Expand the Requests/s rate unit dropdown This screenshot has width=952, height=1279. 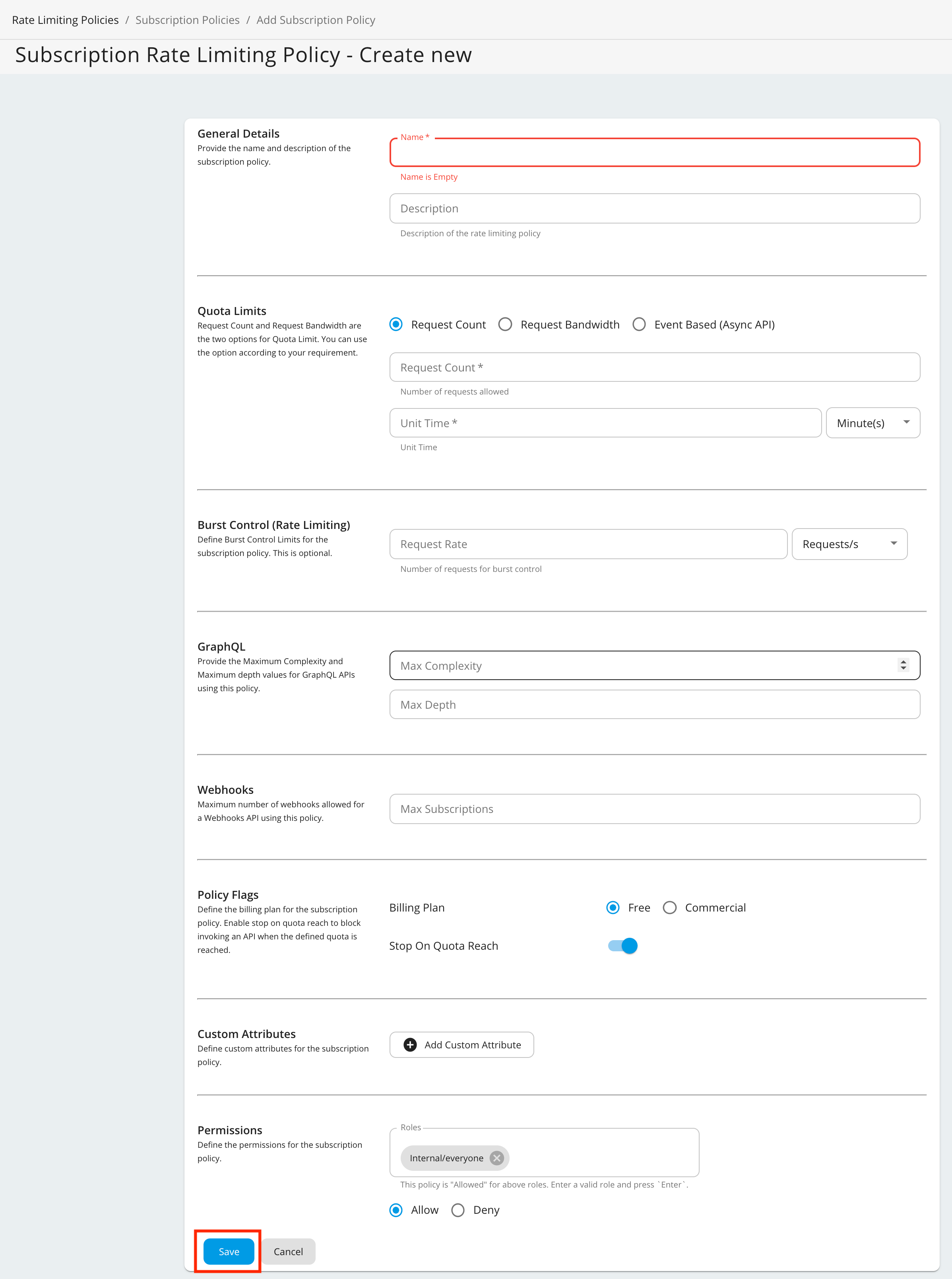pos(849,544)
